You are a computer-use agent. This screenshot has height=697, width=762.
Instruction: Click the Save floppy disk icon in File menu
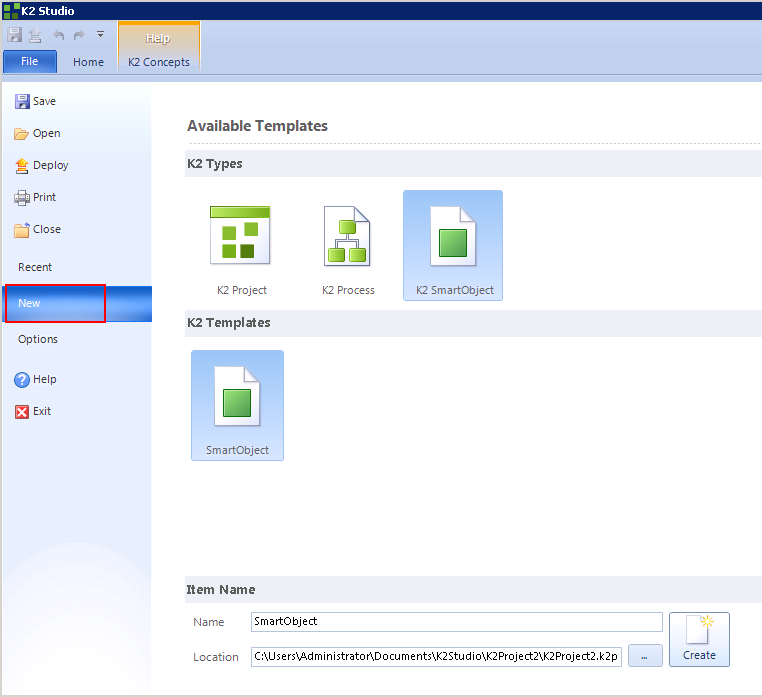coord(22,102)
